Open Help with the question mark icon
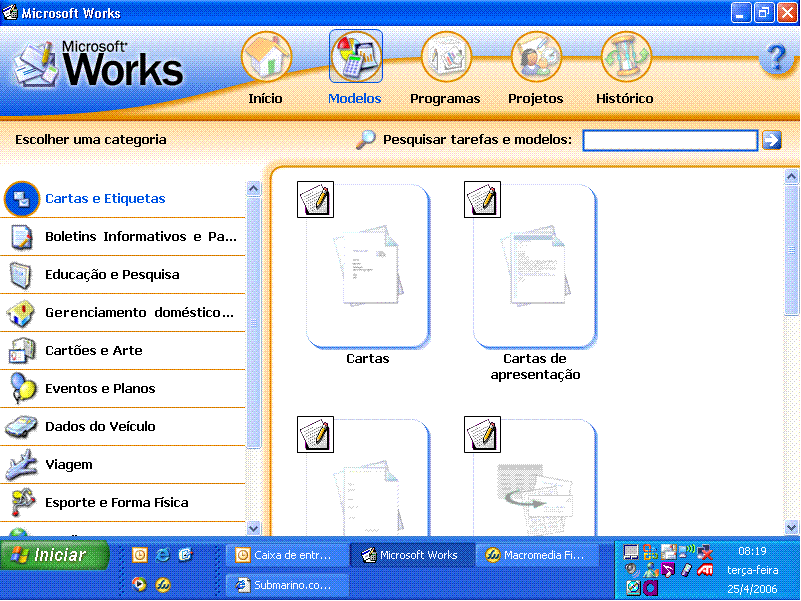 (776, 58)
